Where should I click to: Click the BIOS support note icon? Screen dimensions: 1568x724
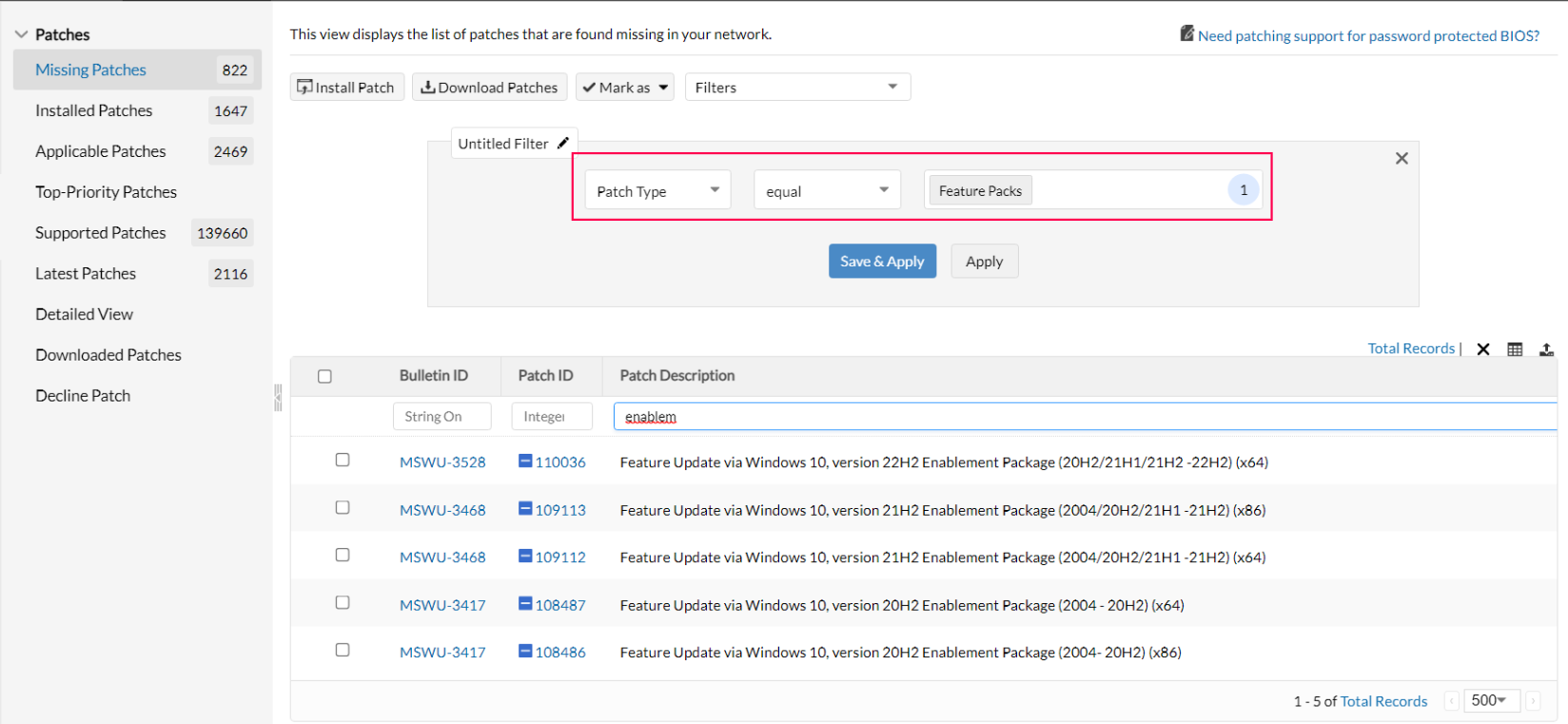point(1186,34)
